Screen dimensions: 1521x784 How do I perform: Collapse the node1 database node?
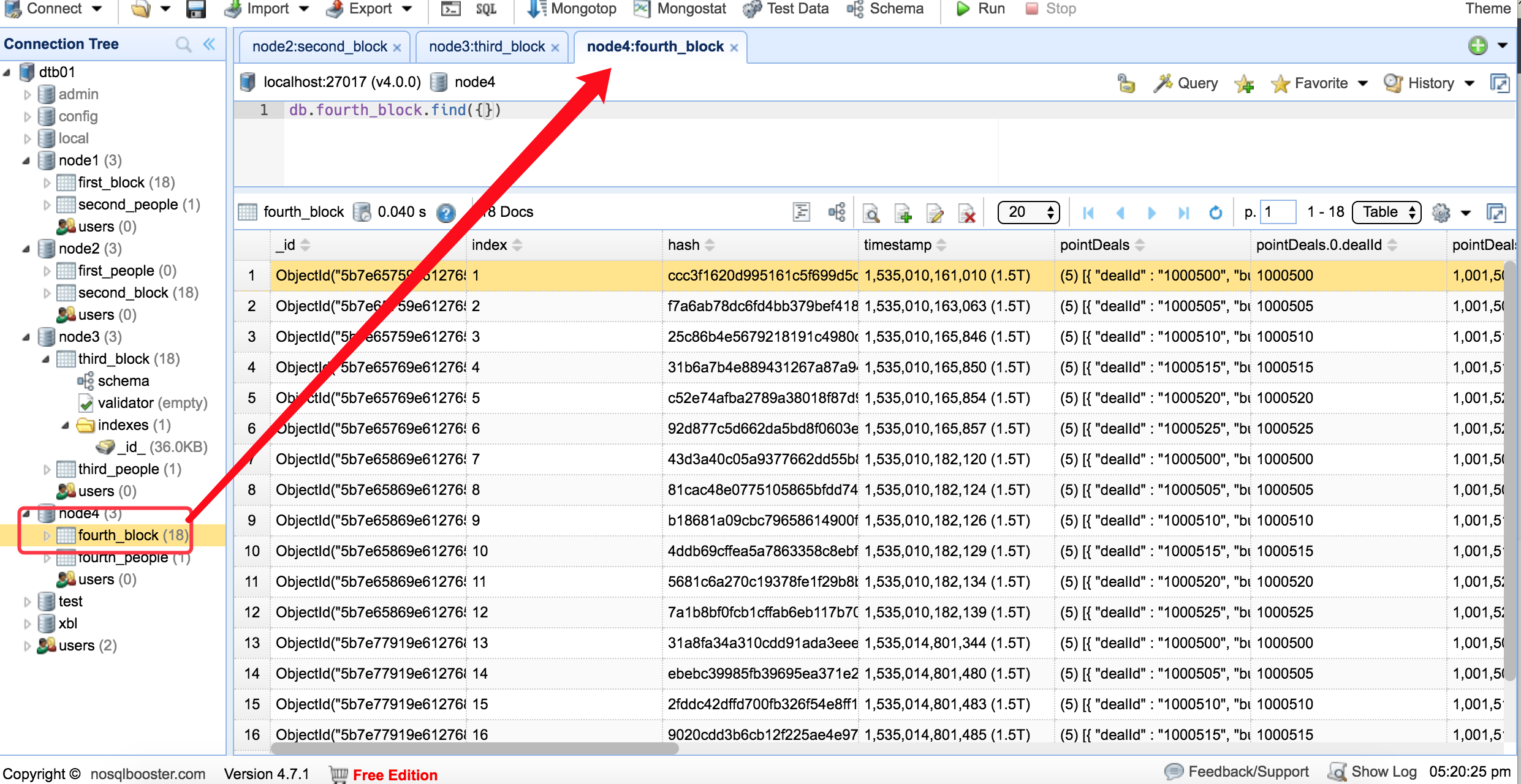[26, 160]
